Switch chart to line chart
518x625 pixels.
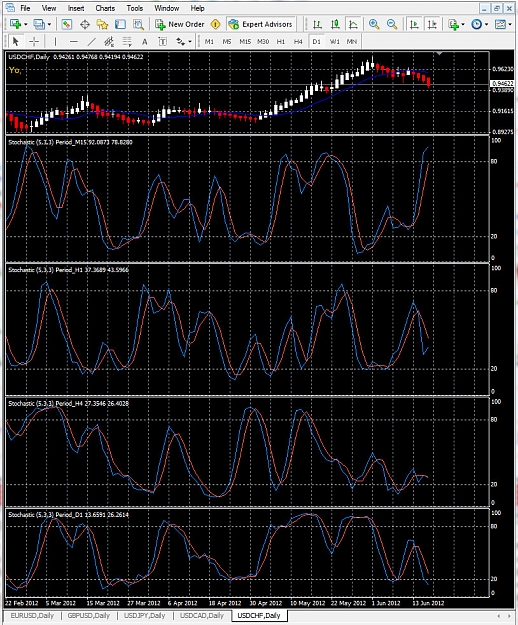[x=353, y=24]
